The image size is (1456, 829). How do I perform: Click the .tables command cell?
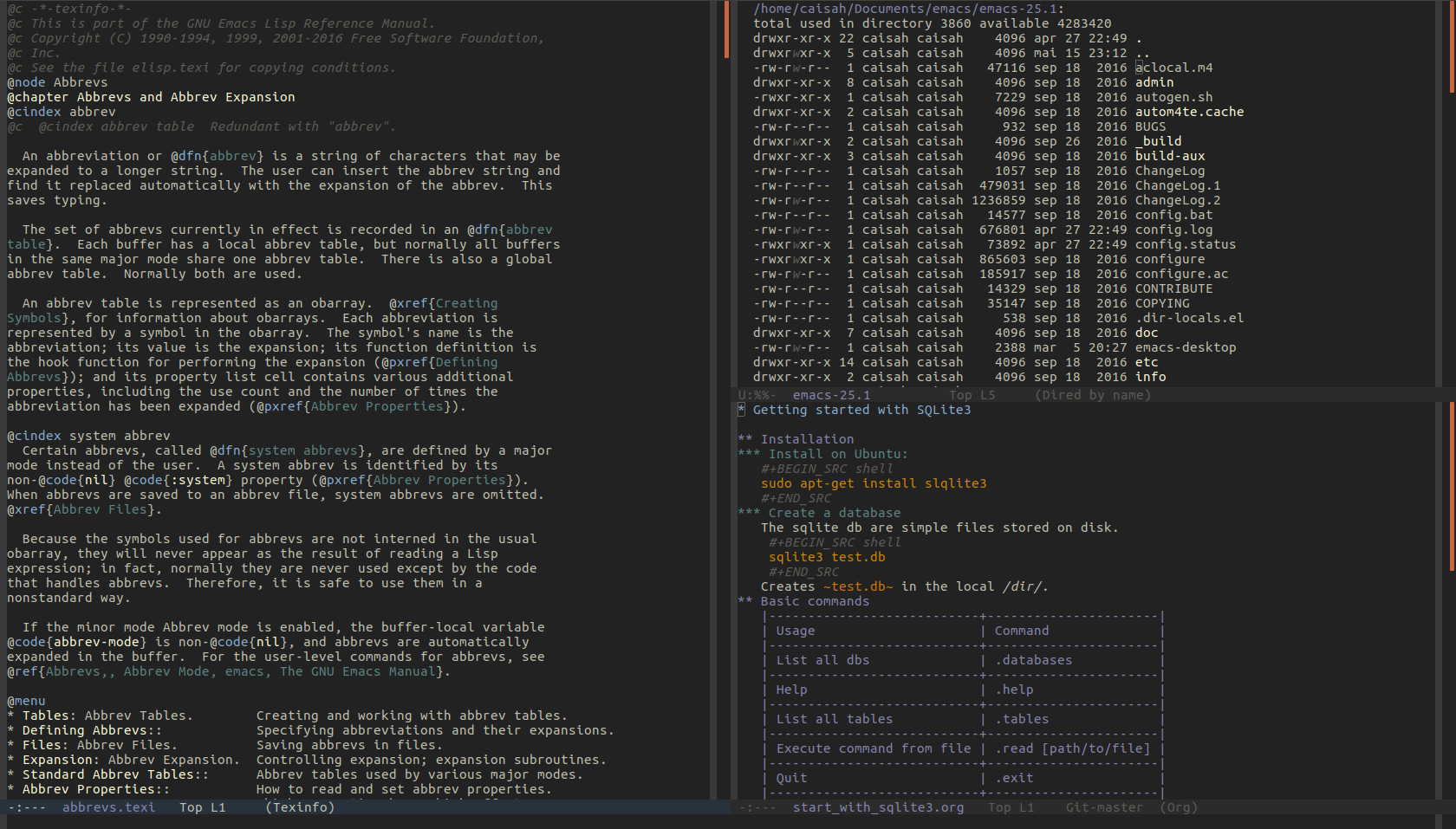tap(1022, 719)
